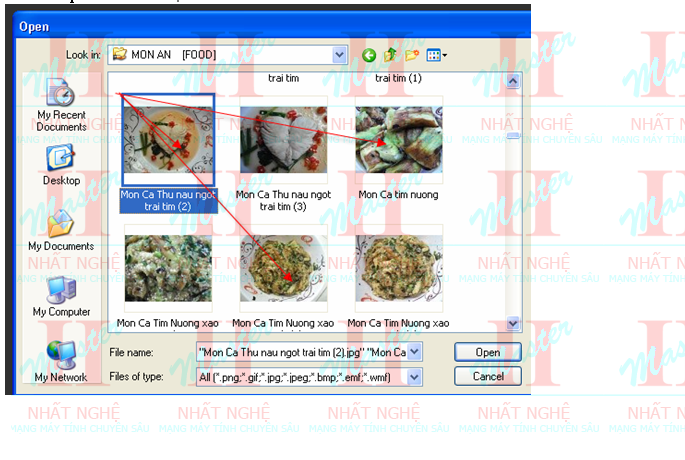Expand the Look in folder dropdown
This screenshot has width=685, height=460.
click(339, 55)
